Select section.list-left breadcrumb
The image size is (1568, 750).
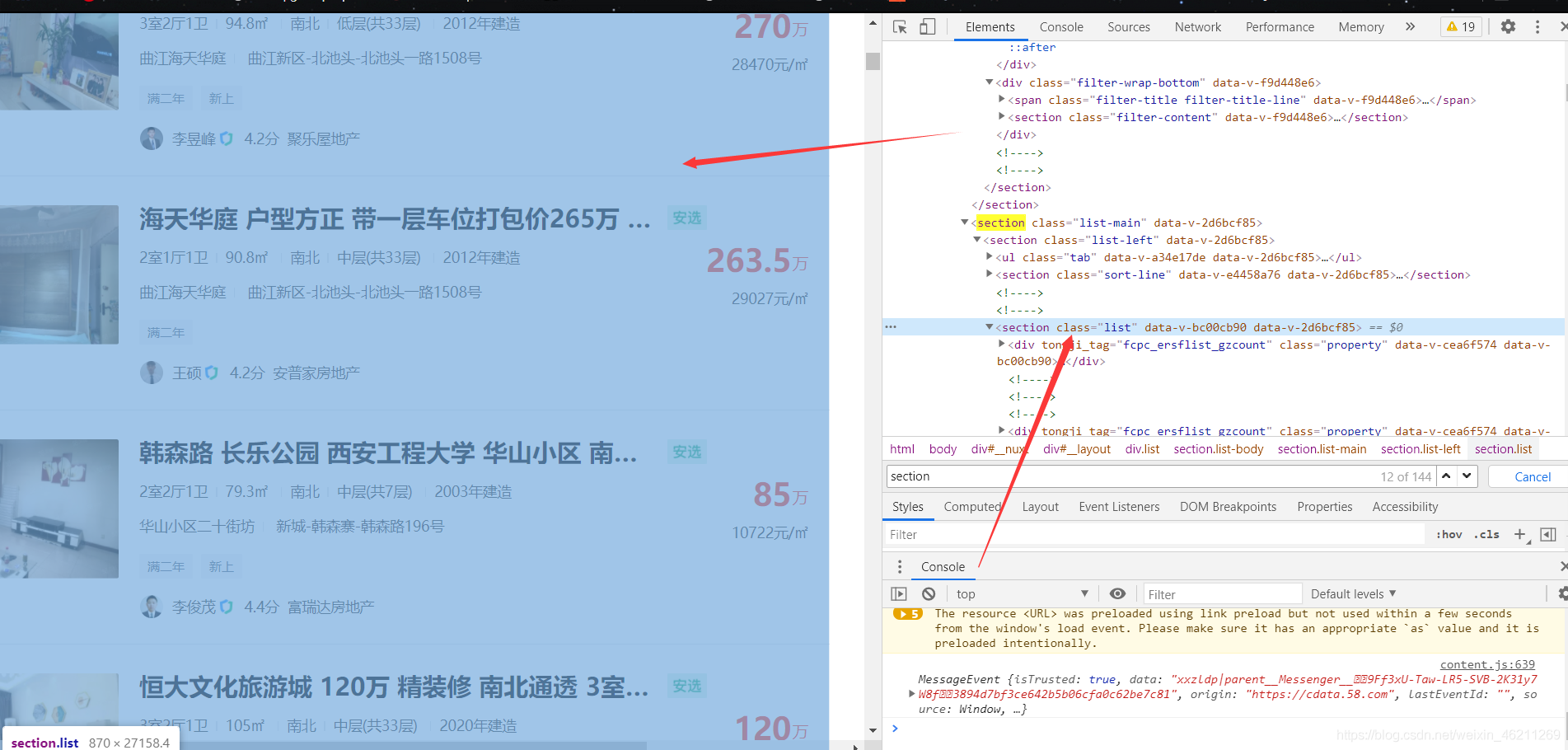(x=1421, y=449)
